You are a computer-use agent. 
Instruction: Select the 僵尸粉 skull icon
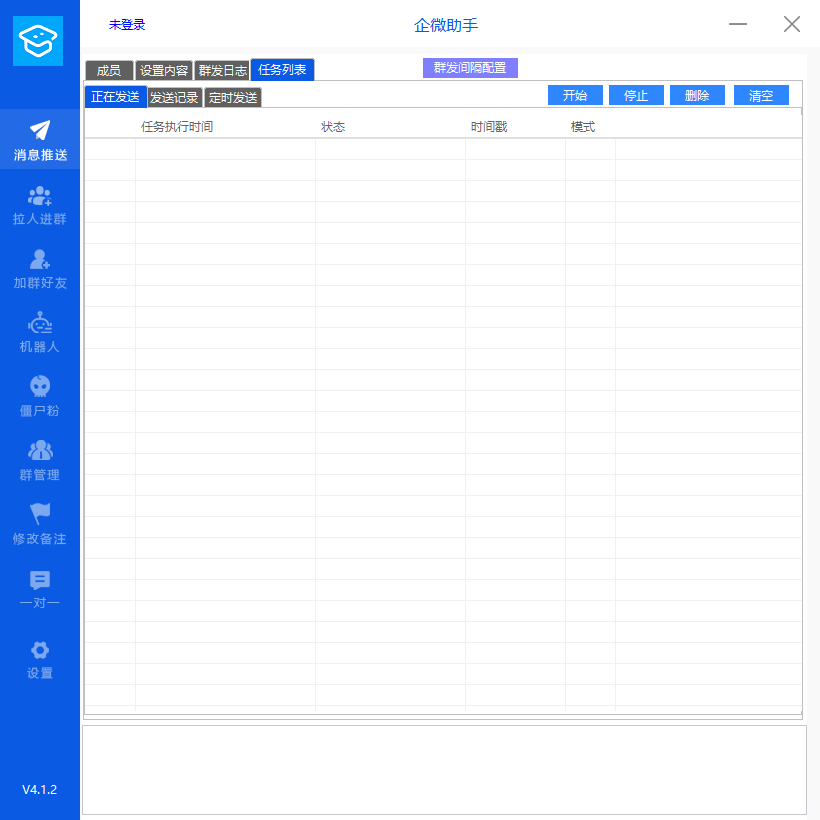pyautogui.click(x=40, y=386)
